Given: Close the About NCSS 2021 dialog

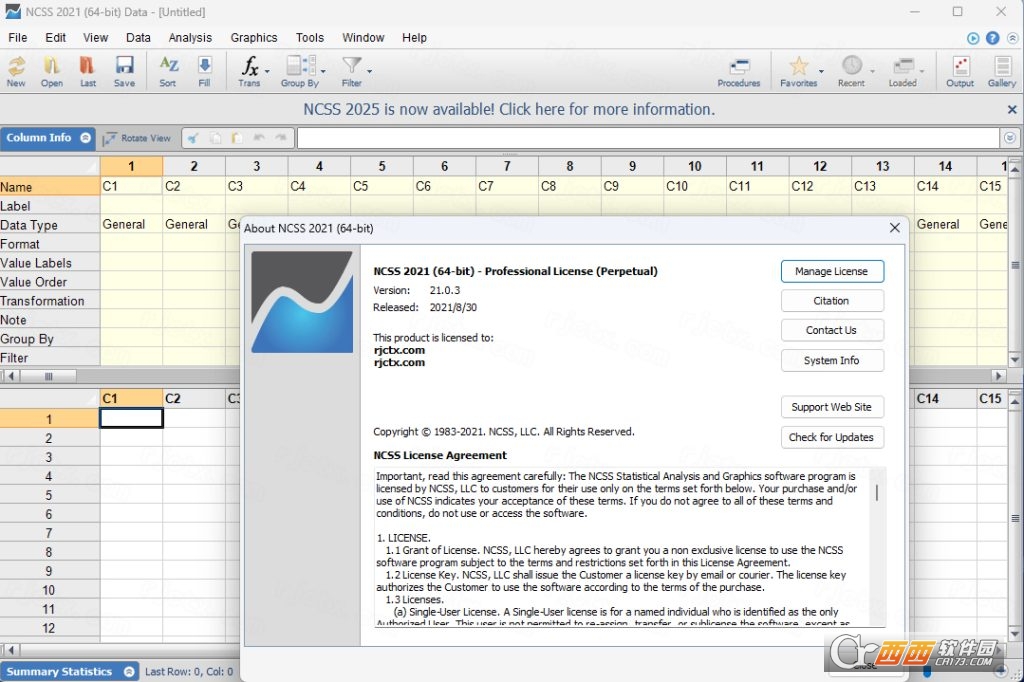Looking at the screenshot, I should click(895, 227).
